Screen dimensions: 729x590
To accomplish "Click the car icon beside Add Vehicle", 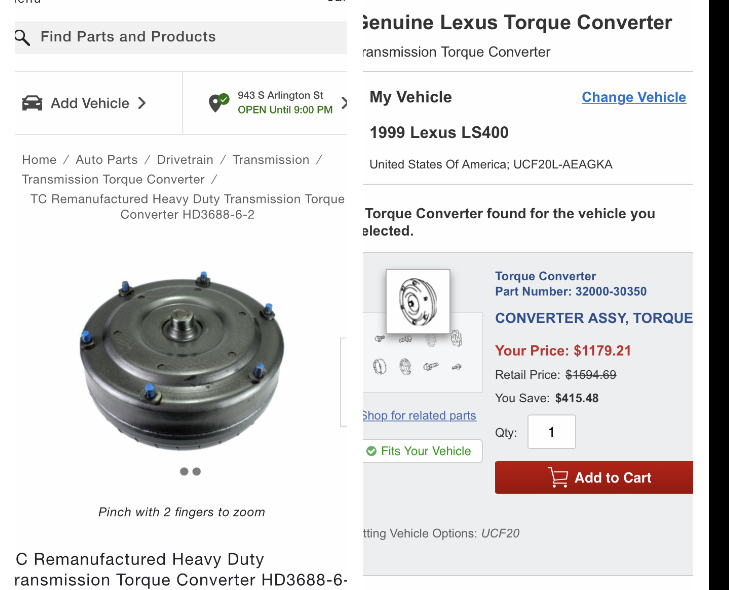I will 32,103.
